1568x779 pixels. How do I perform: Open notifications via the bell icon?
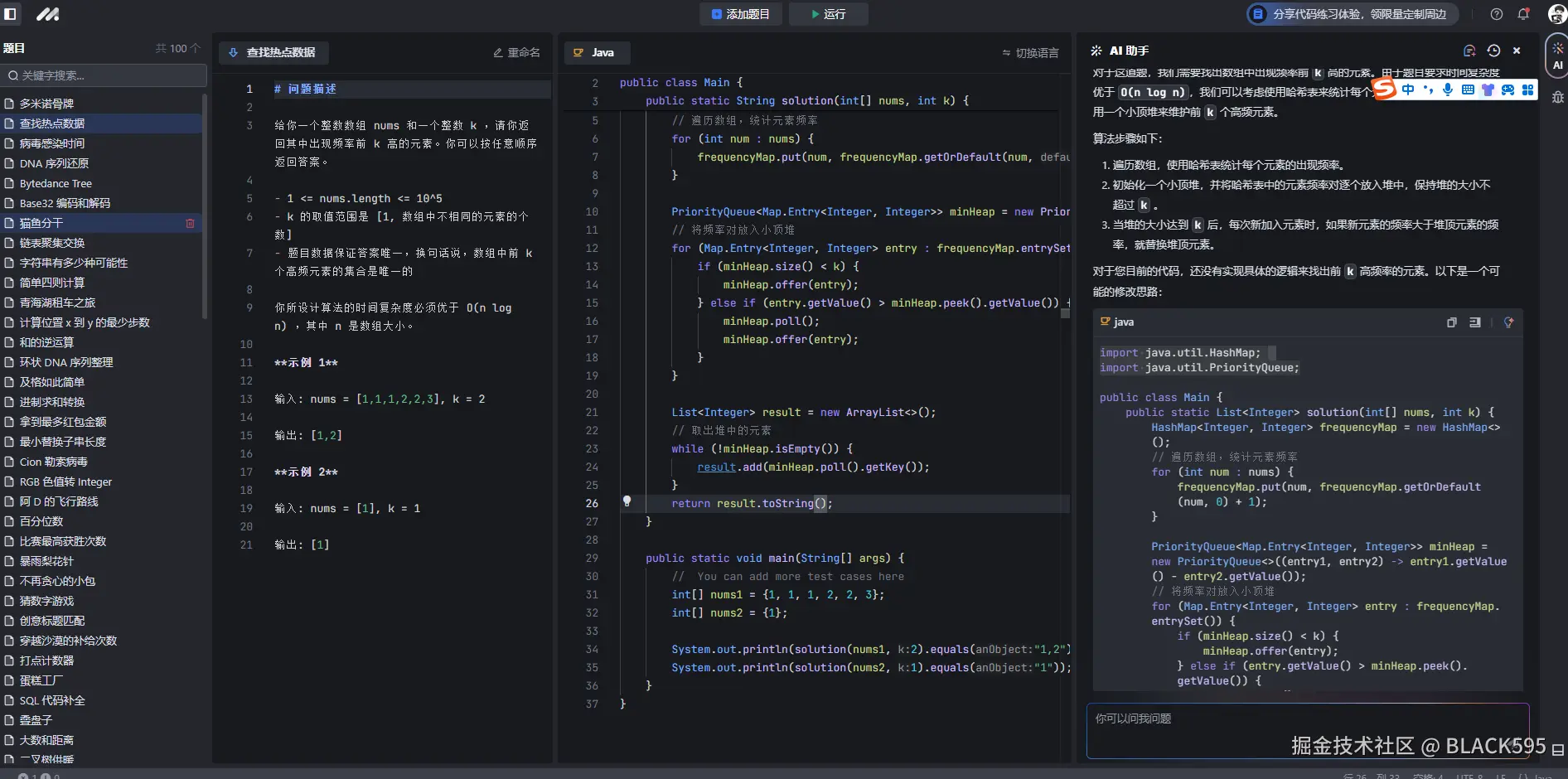pos(1522,13)
